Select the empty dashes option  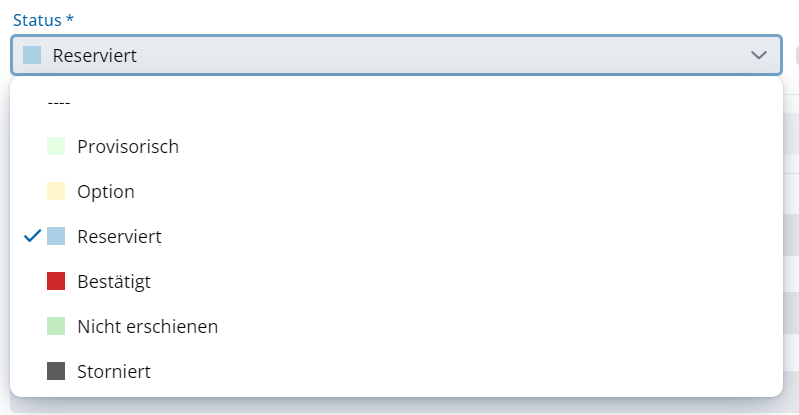point(59,101)
